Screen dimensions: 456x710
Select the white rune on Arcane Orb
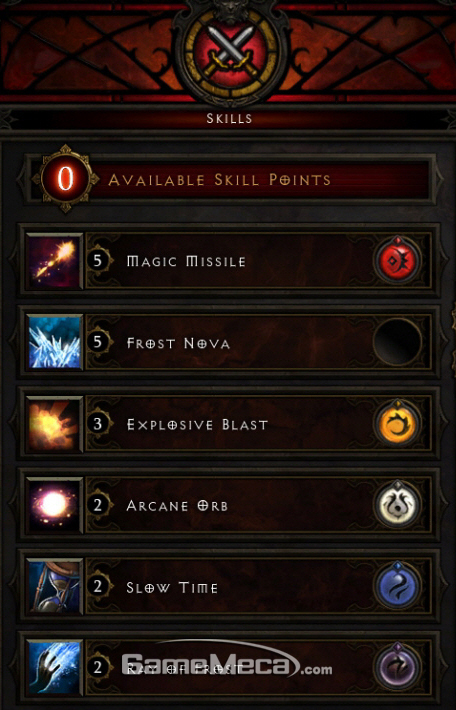click(397, 505)
